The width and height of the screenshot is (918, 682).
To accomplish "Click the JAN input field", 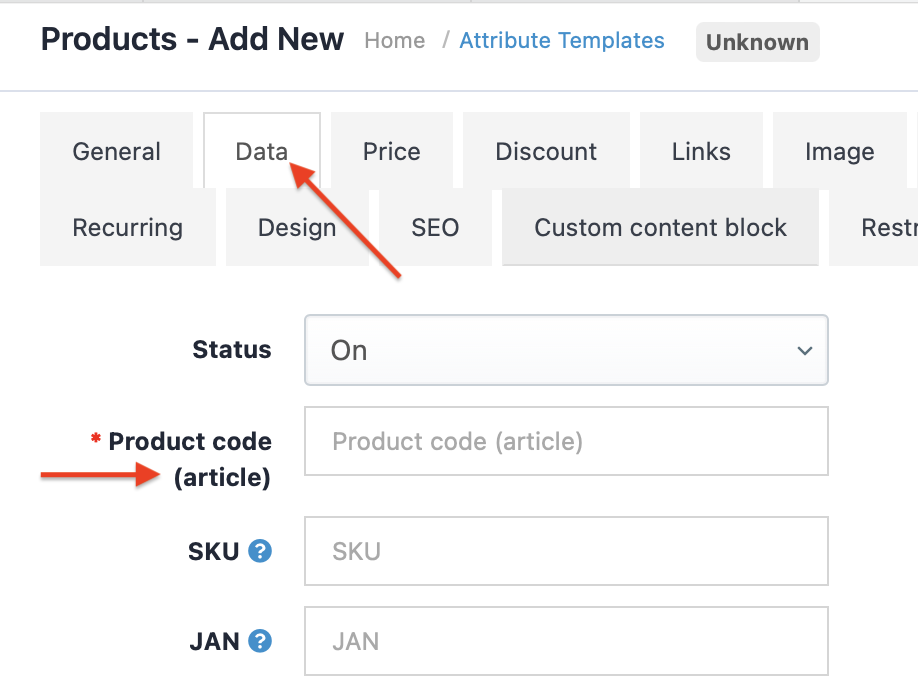I will point(566,641).
